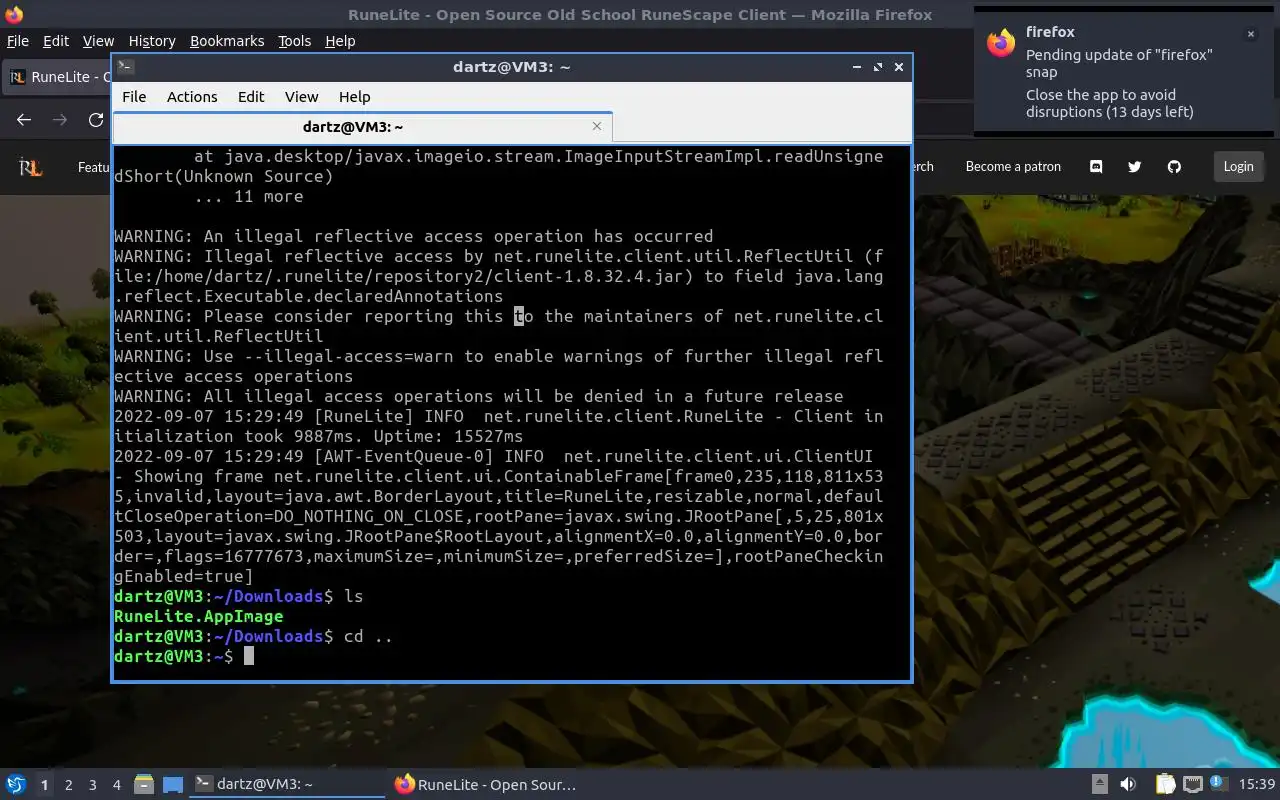
Task: Select the dartz@VM3: ~ terminal tab
Action: [362, 127]
